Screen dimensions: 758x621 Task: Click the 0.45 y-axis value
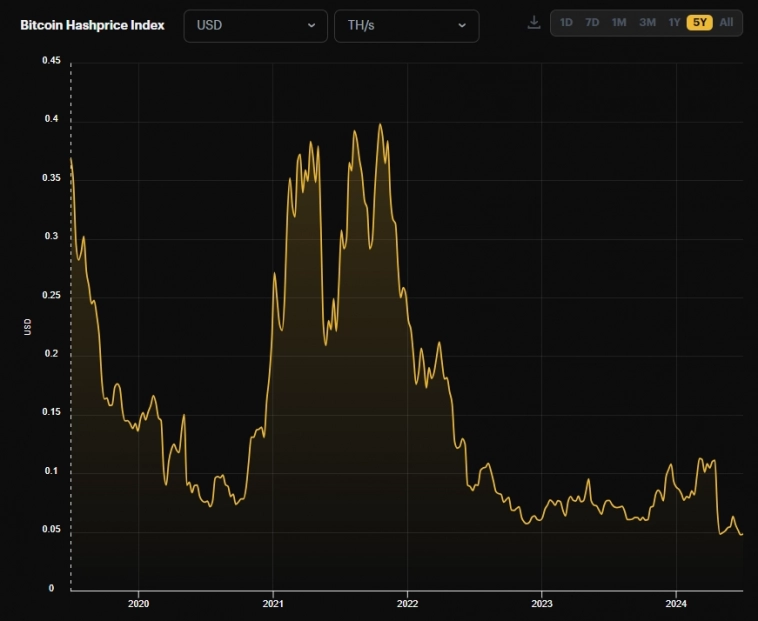[50, 61]
